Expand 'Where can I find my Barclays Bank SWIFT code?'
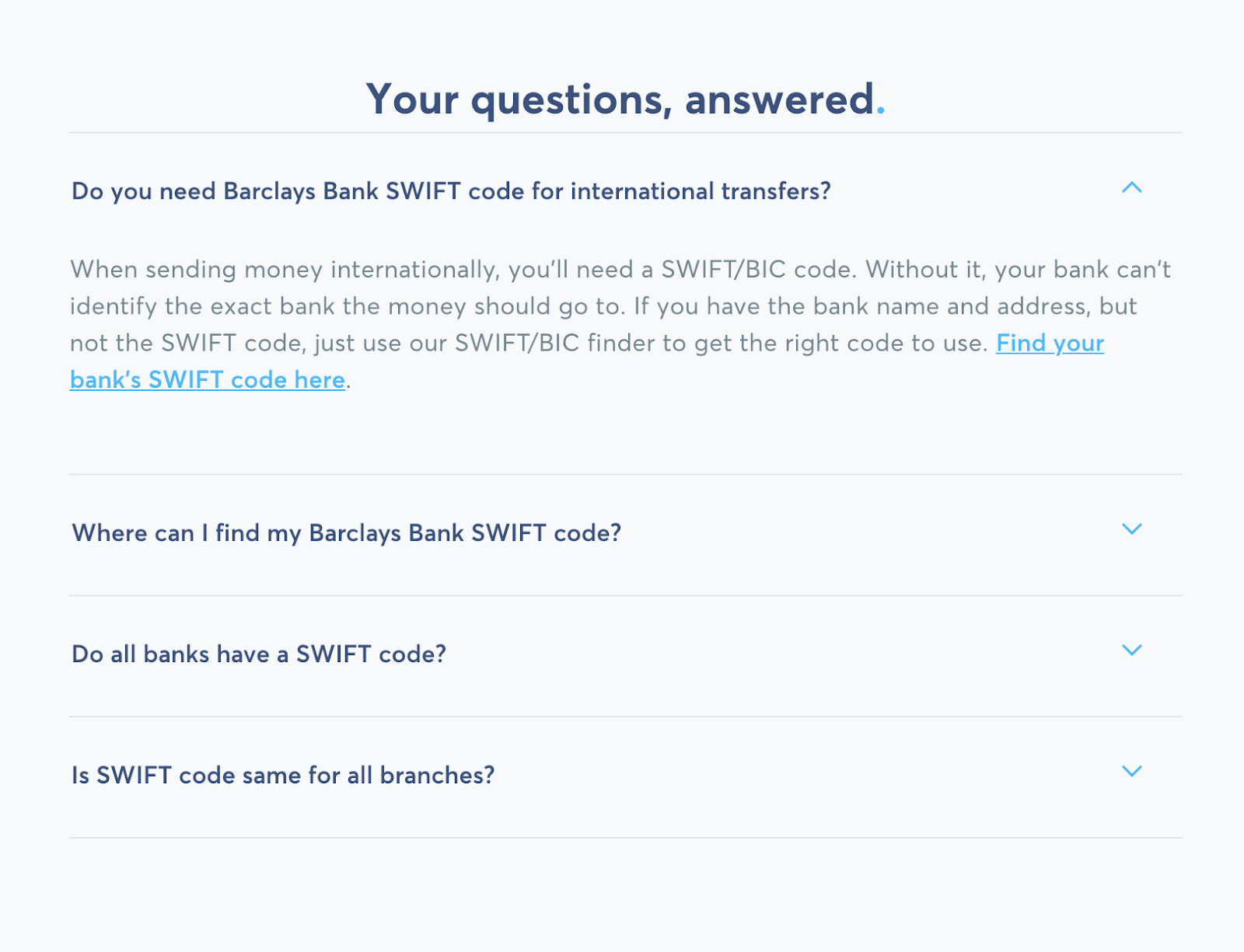 (347, 533)
